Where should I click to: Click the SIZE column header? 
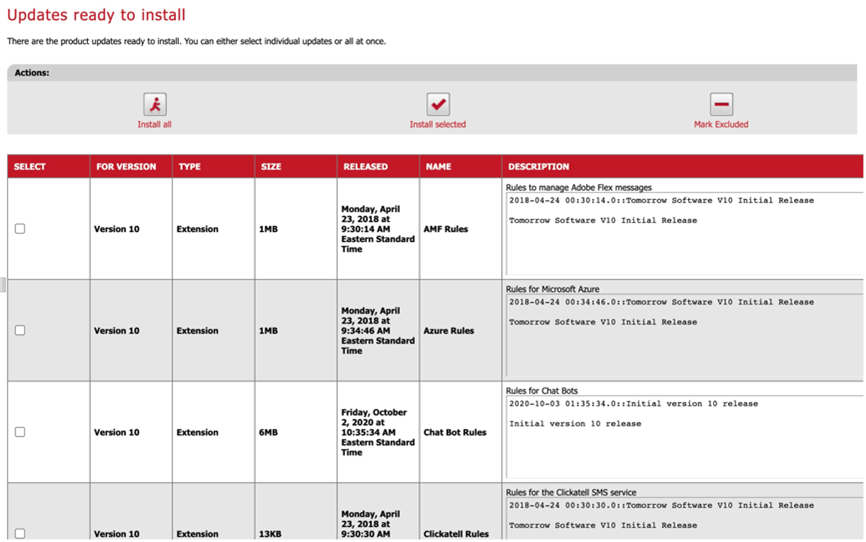pos(270,167)
